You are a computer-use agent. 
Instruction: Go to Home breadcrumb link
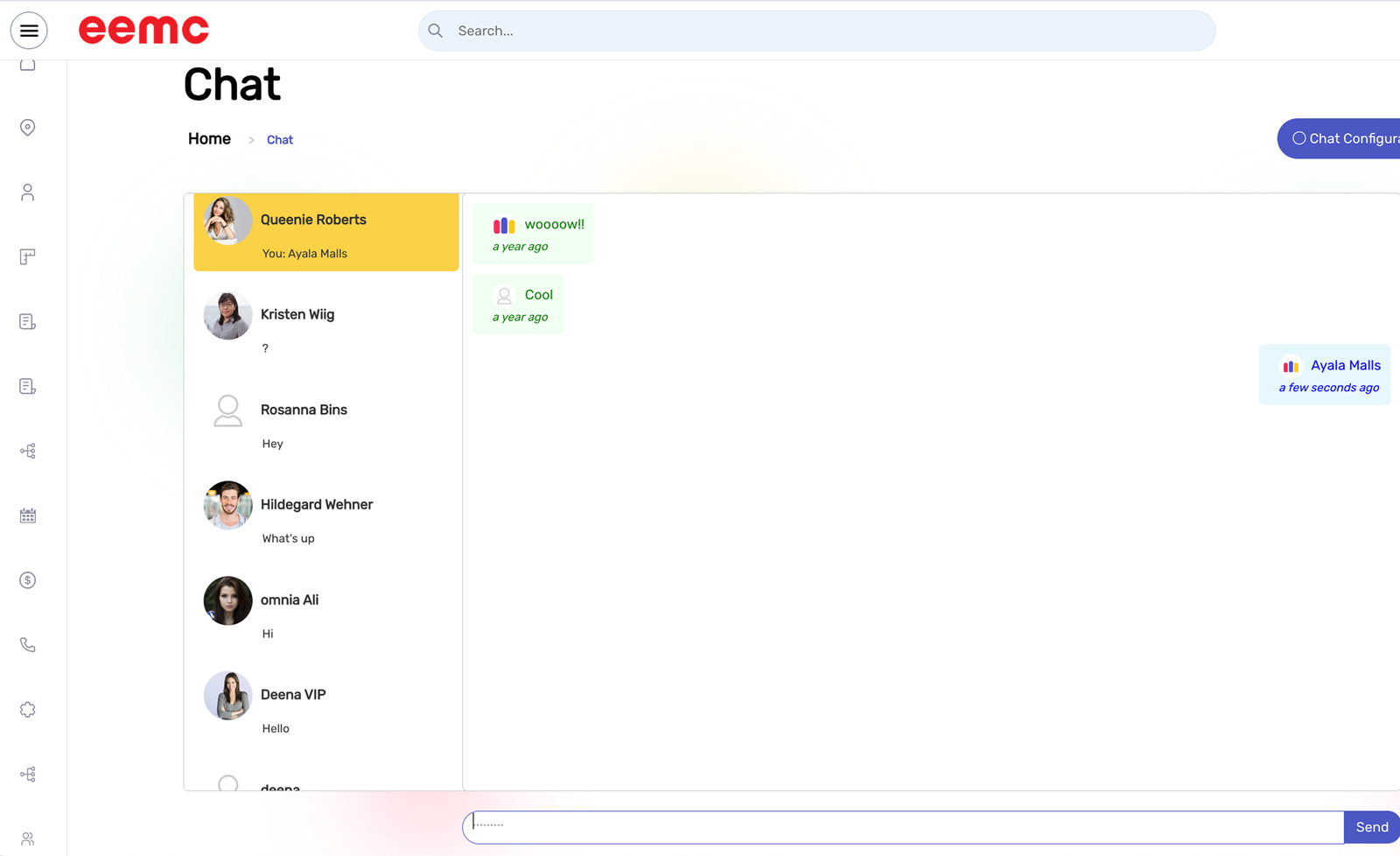click(x=209, y=139)
